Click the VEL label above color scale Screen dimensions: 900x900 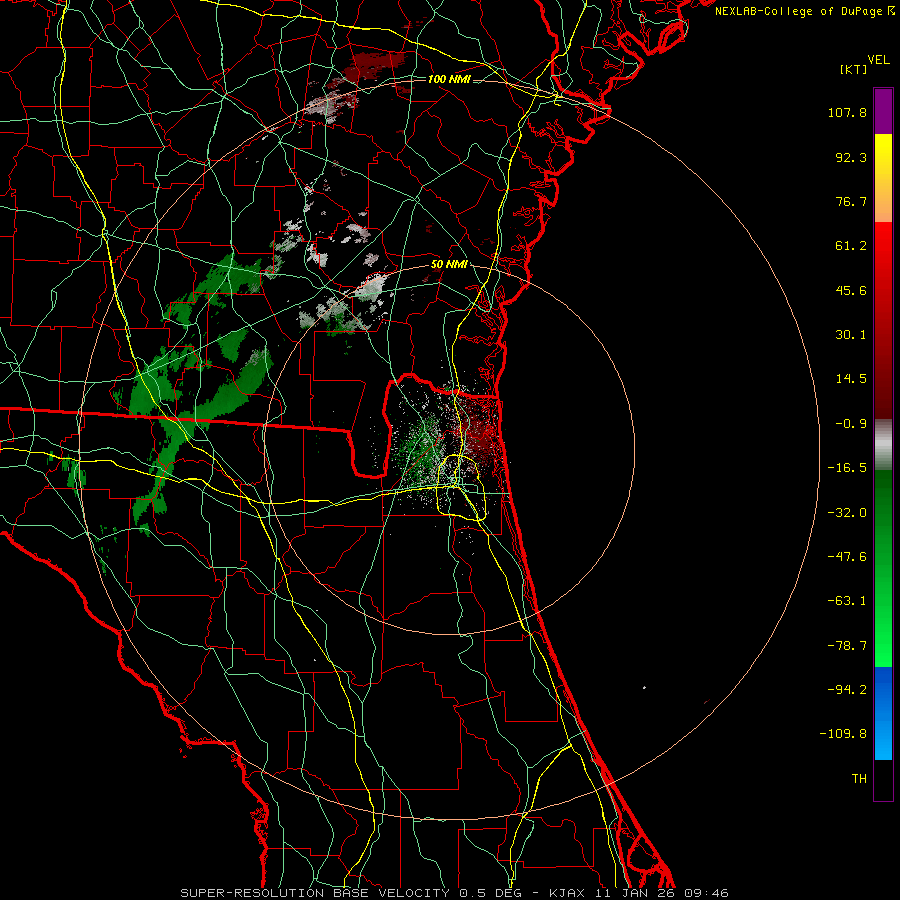(879, 60)
